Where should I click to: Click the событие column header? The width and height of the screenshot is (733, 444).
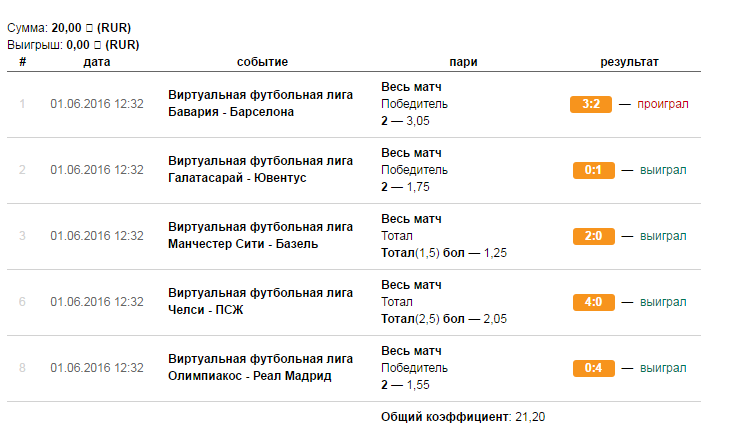tap(262, 62)
